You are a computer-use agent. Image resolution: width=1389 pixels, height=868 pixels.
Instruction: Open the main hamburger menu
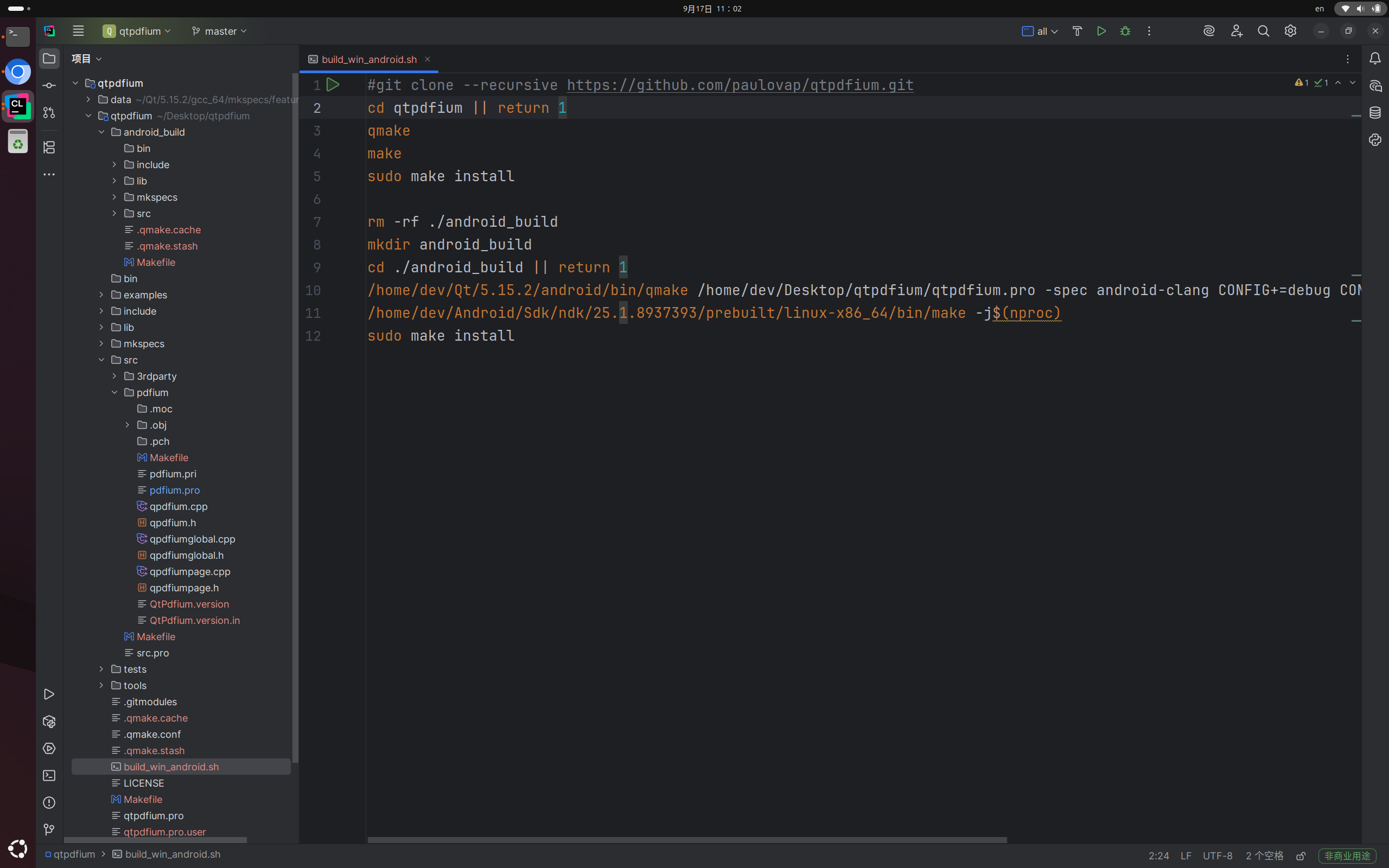[x=78, y=31]
